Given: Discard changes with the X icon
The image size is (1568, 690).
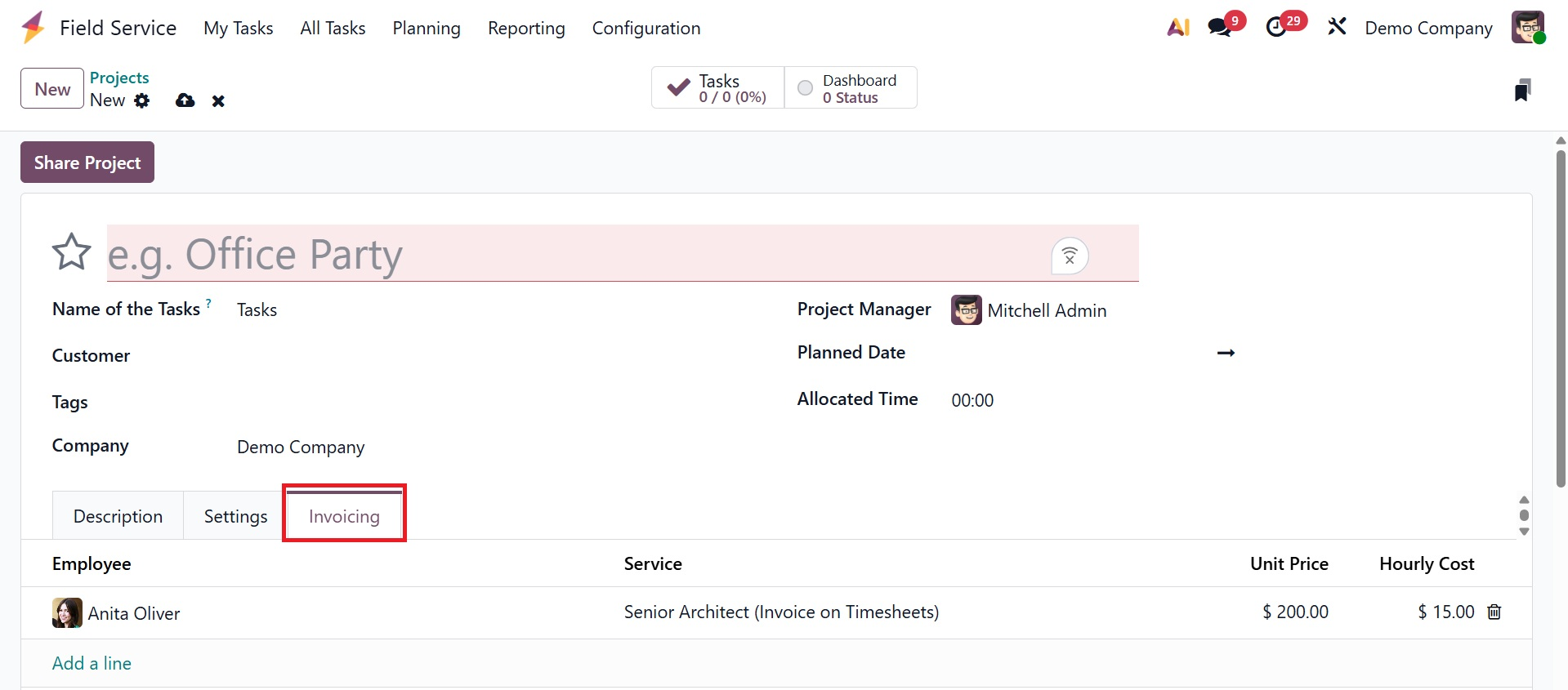Looking at the screenshot, I should [218, 101].
